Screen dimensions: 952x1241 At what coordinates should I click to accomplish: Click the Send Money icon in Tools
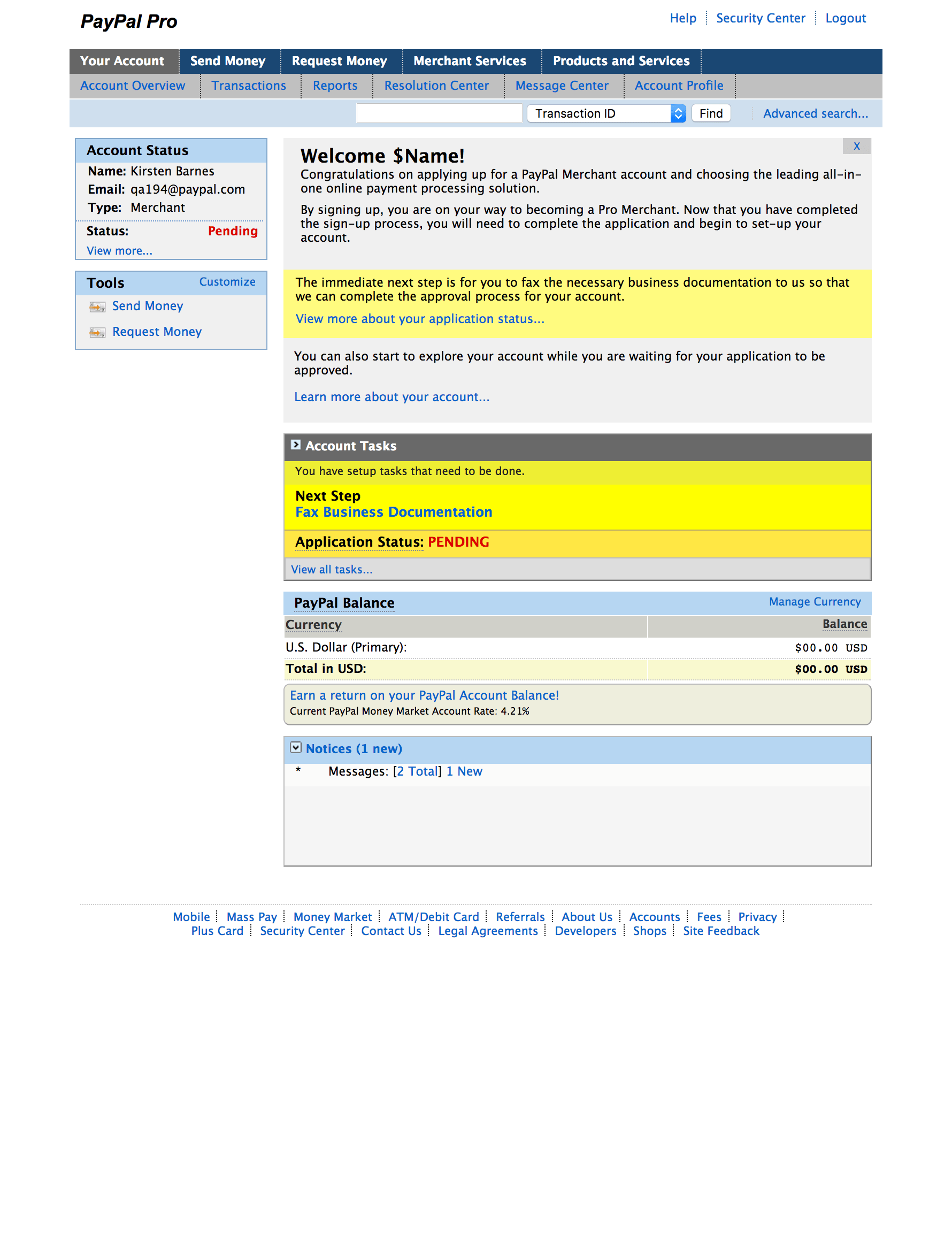(97, 307)
